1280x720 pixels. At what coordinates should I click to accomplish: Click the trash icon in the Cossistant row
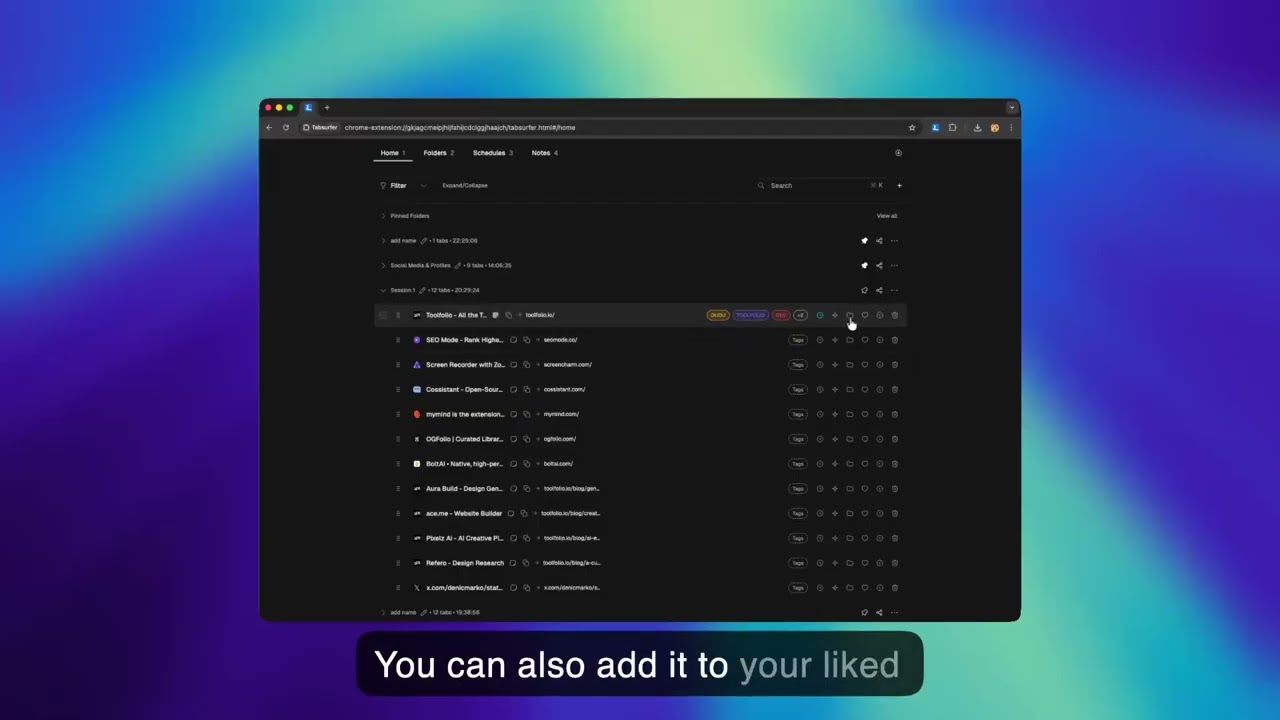[x=895, y=389]
